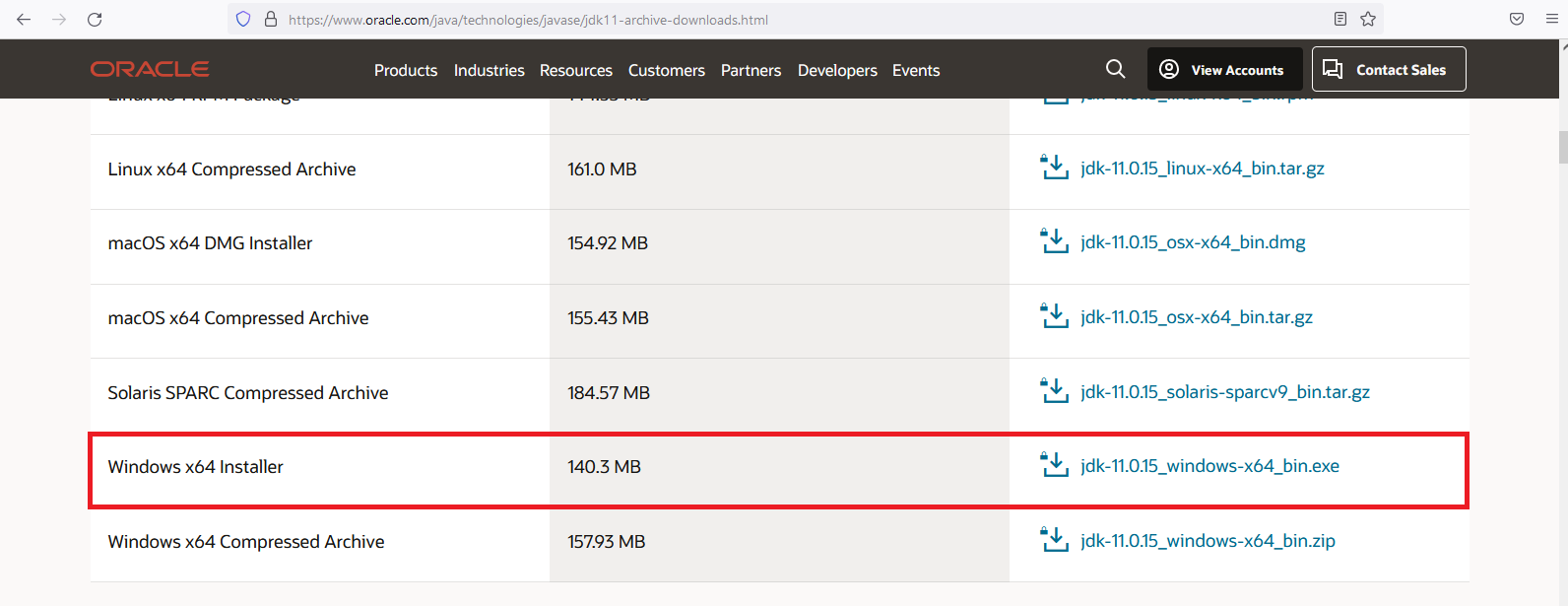Click download icon for windows-x64 exe
The width and height of the screenshot is (1568, 606).
(1055, 465)
